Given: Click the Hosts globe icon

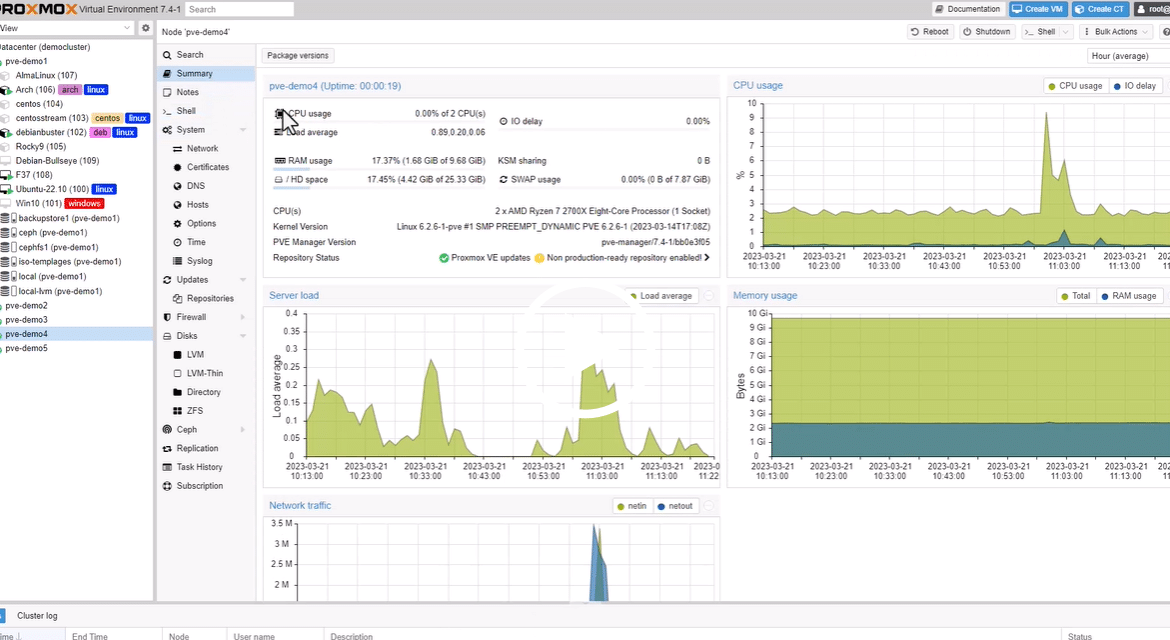Looking at the screenshot, I should tap(178, 204).
